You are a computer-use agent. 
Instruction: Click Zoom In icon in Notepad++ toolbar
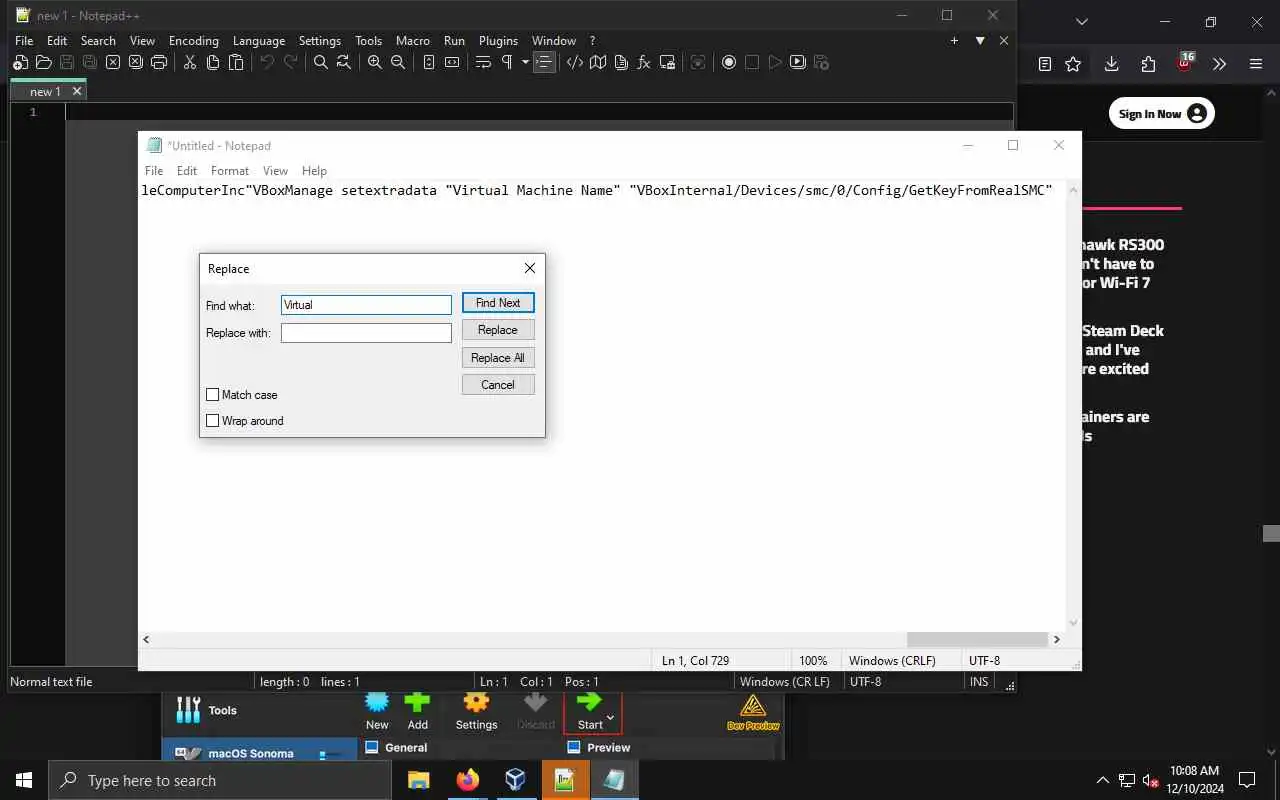[374, 62]
